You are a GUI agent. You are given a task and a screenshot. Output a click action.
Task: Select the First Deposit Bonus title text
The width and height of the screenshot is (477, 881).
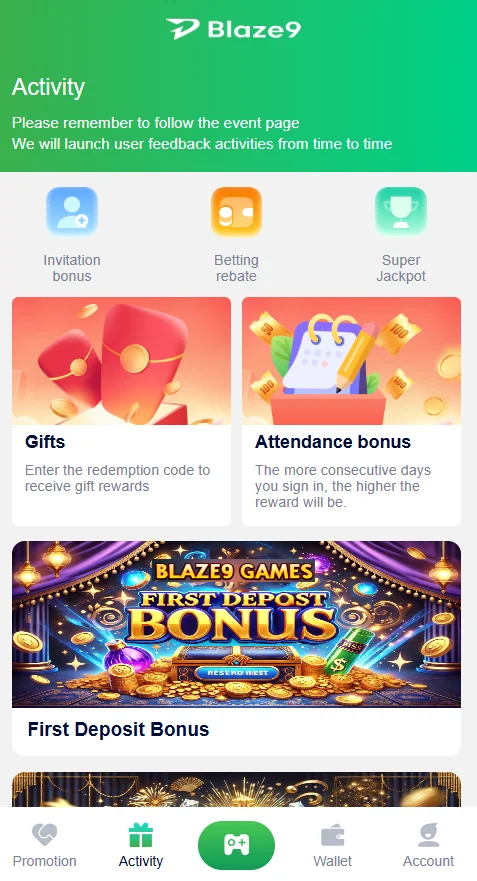[119, 729]
